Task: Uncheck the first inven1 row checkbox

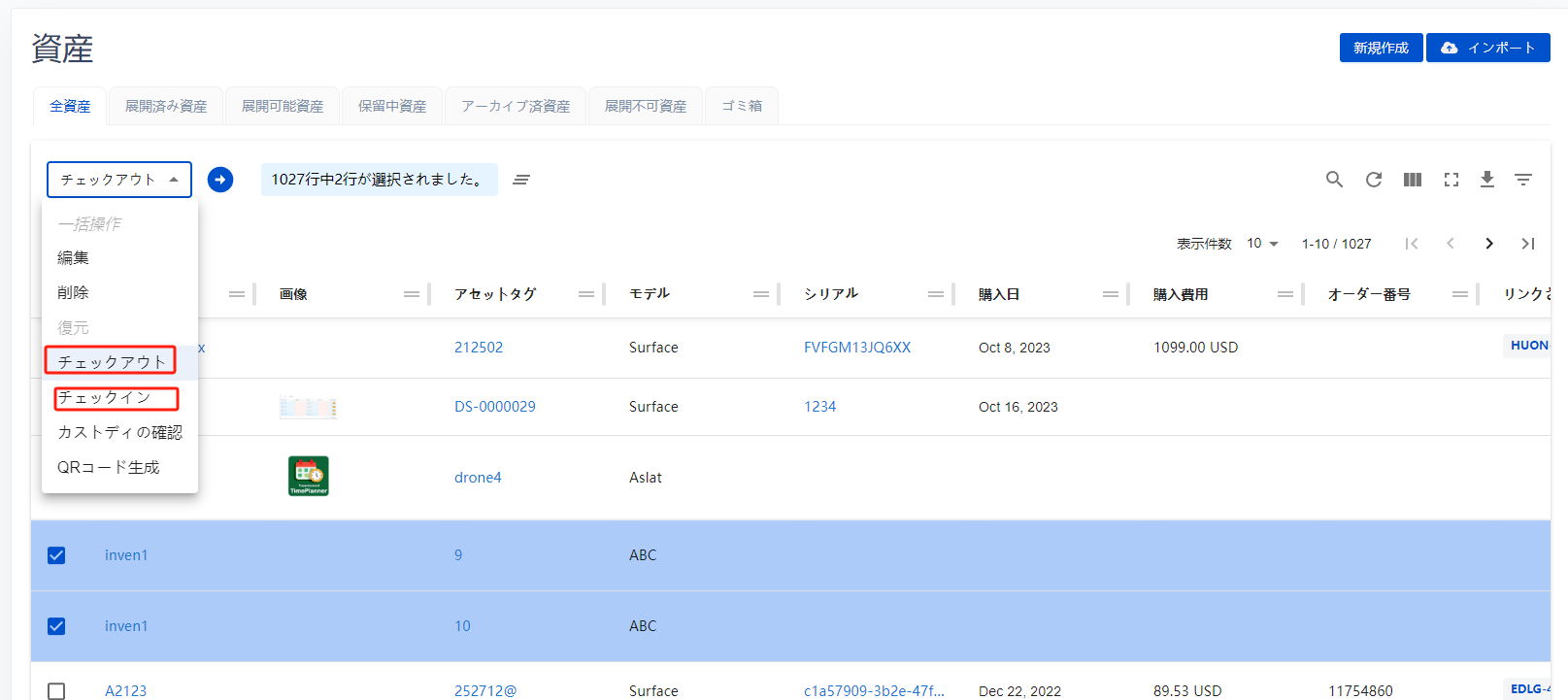Action: [x=56, y=555]
